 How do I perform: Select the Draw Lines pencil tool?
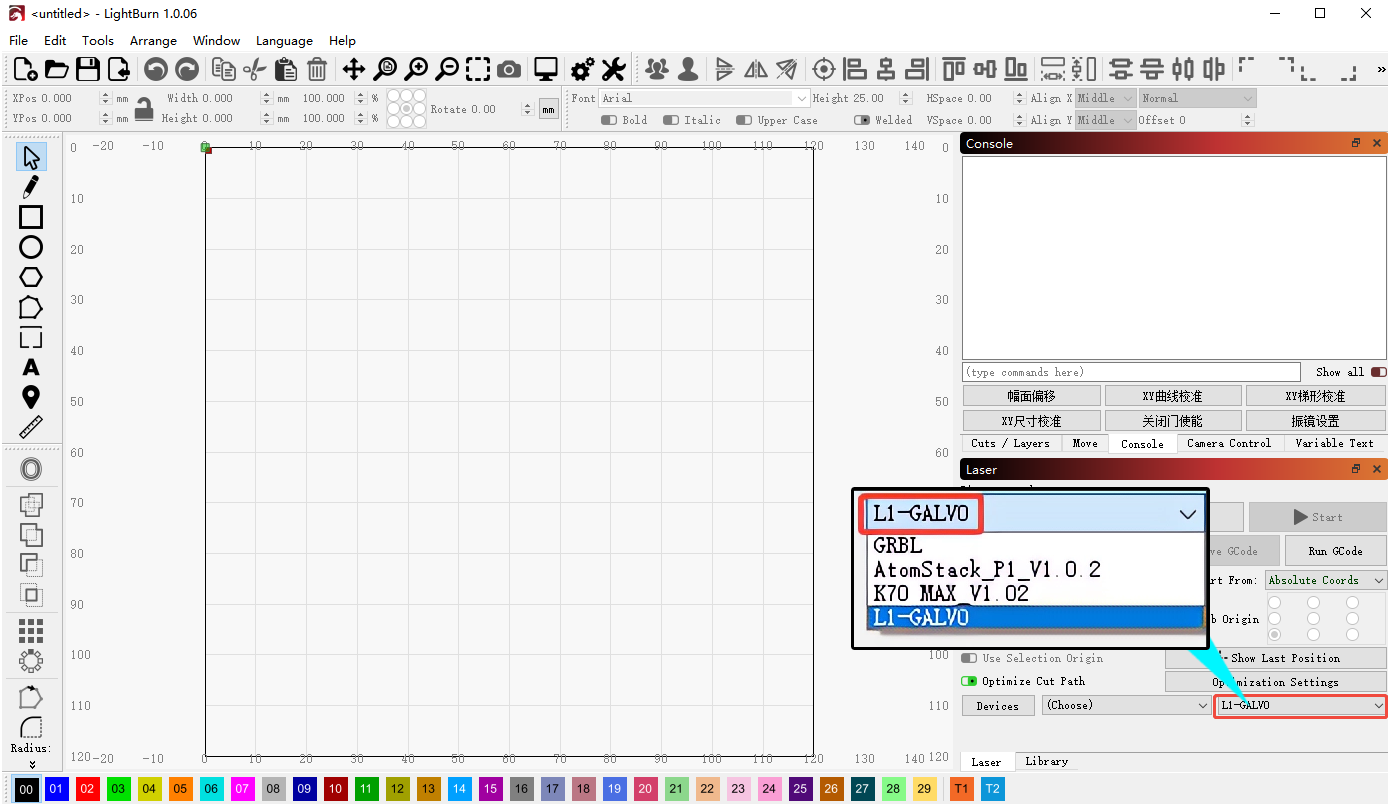pyautogui.click(x=31, y=187)
